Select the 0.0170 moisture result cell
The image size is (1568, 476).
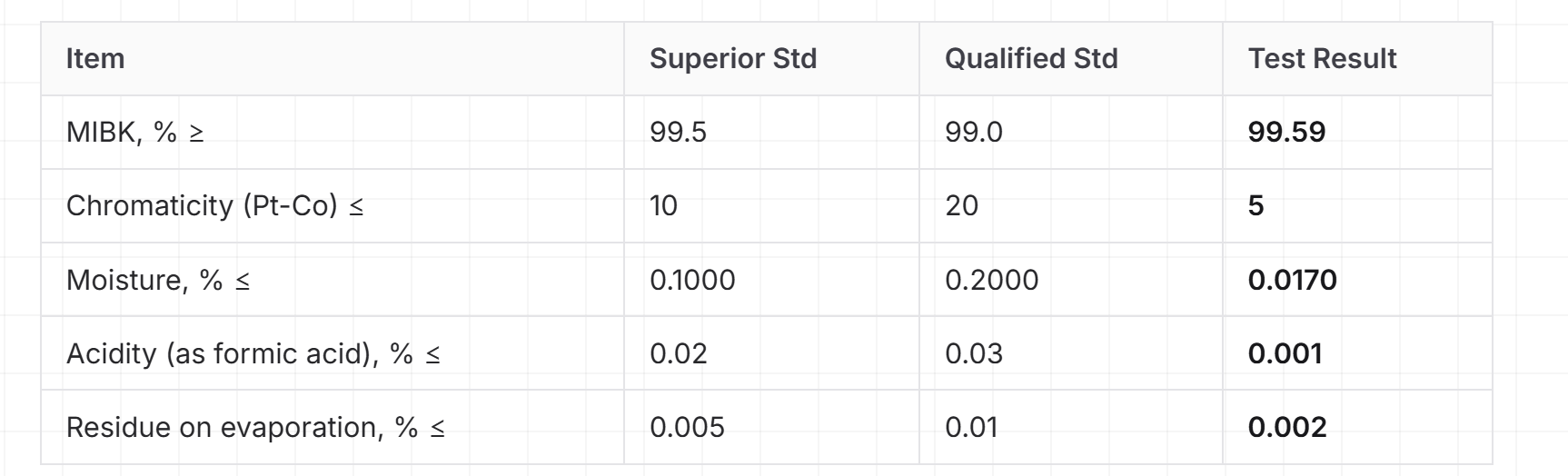(x=1357, y=280)
